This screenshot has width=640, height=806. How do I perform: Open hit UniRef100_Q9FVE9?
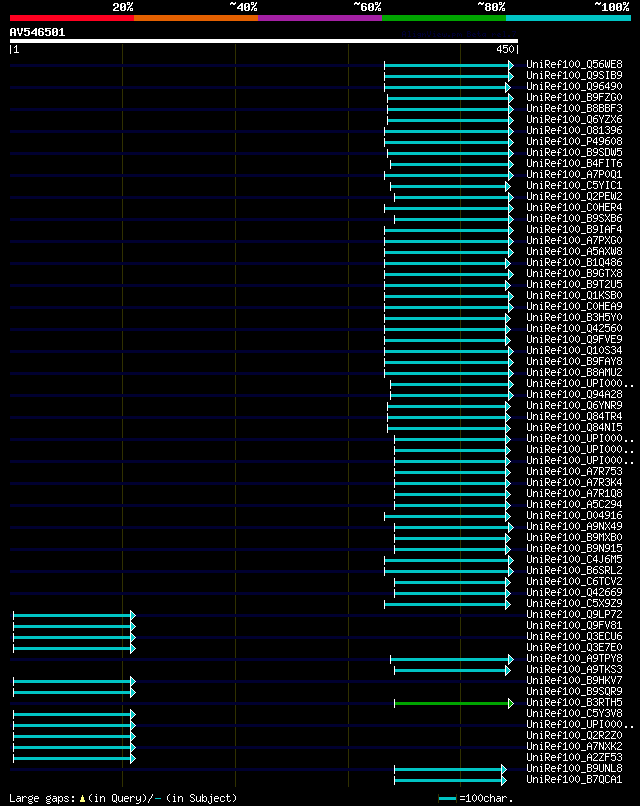pos(574,339)
